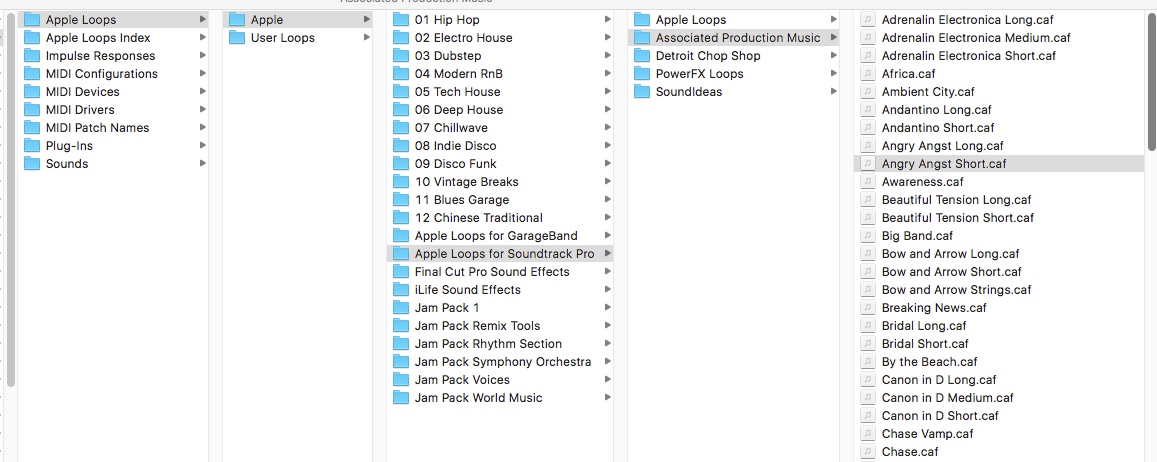Screen dimensions: 1157x462
Task: Expand the Apple Loops for GarageBand arrow
Action: pos(607,235)
